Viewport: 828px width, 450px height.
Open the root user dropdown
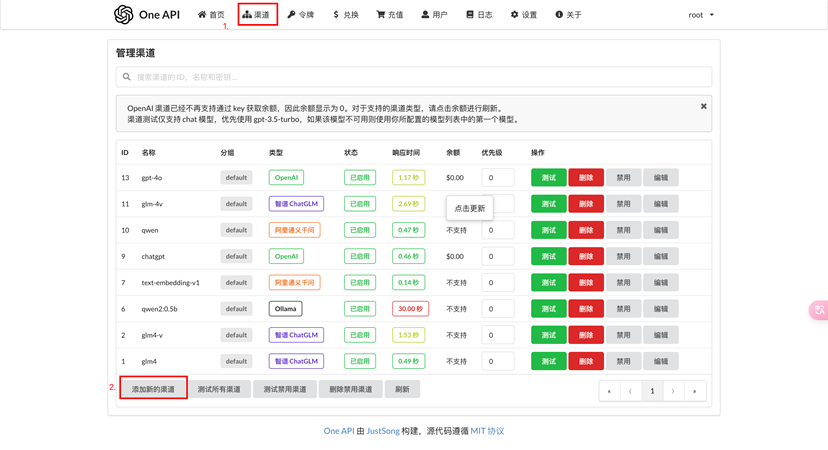coord(701,15)
